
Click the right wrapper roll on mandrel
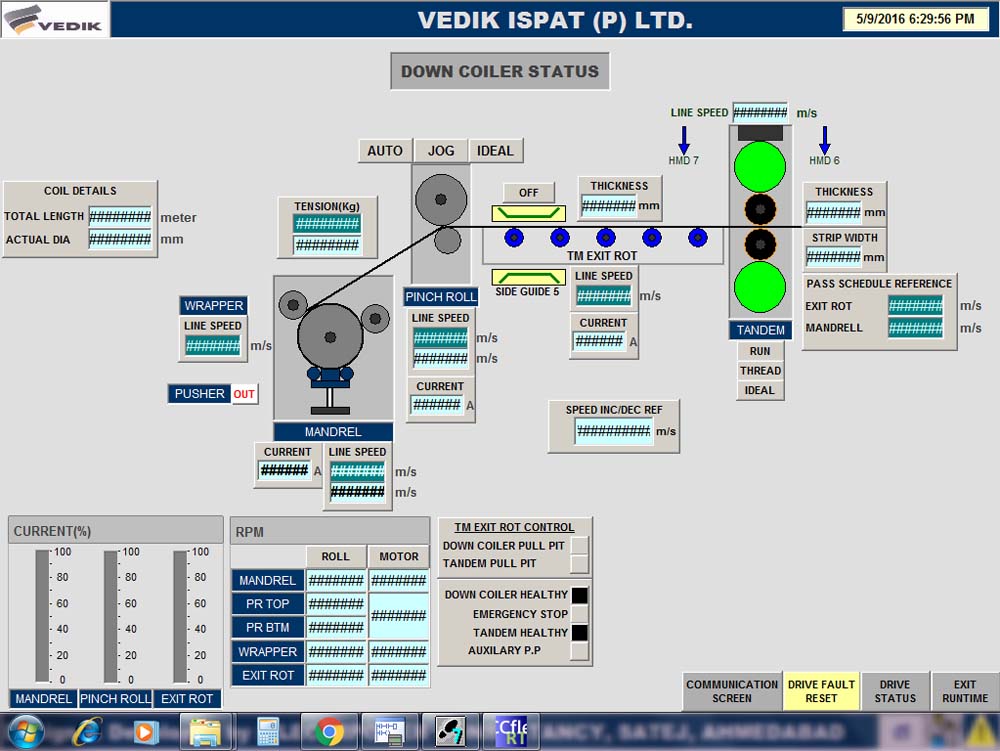point(375,318)
